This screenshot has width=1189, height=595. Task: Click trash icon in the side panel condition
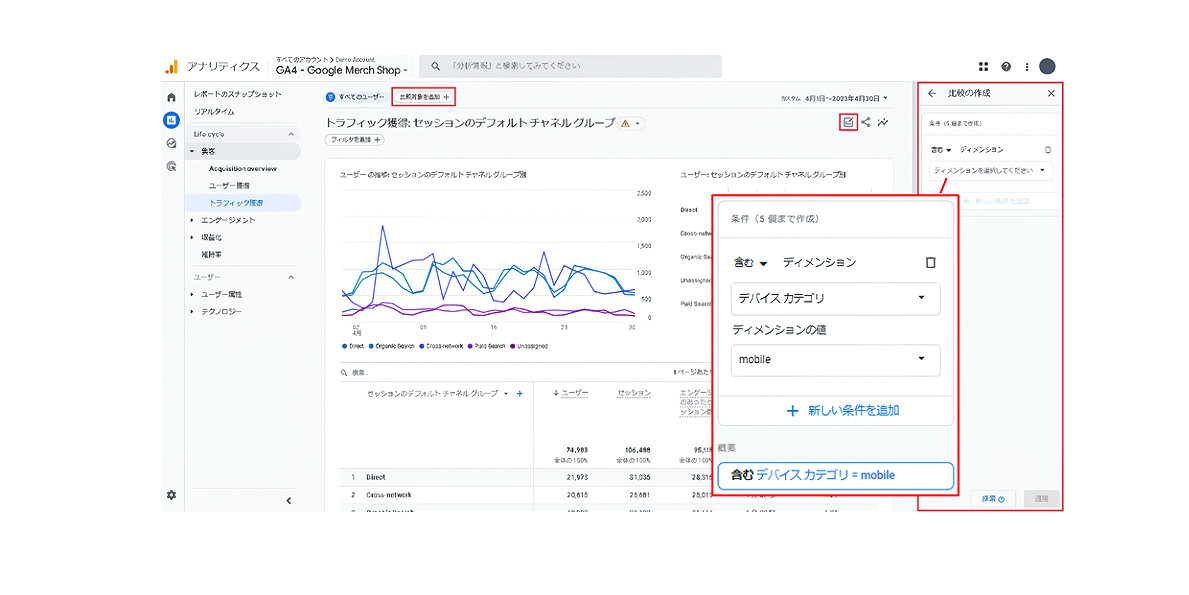coord(1048,149)
